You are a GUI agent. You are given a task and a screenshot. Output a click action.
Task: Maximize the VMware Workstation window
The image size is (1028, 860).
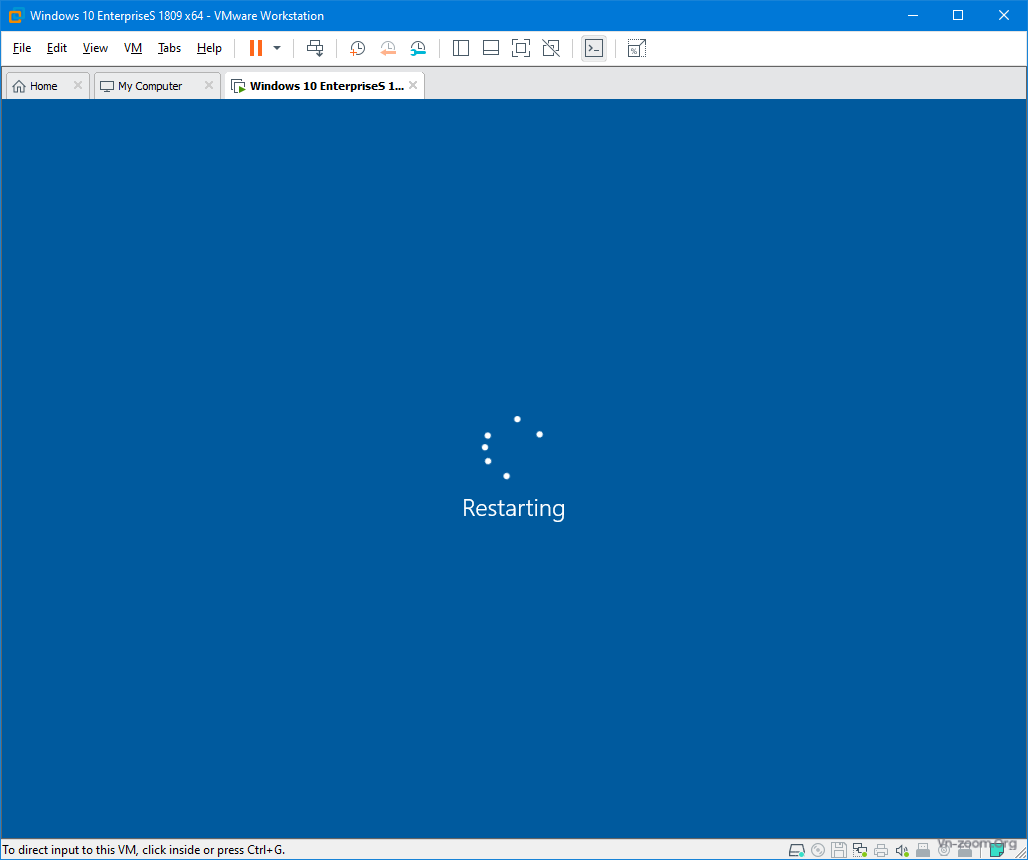958,15
